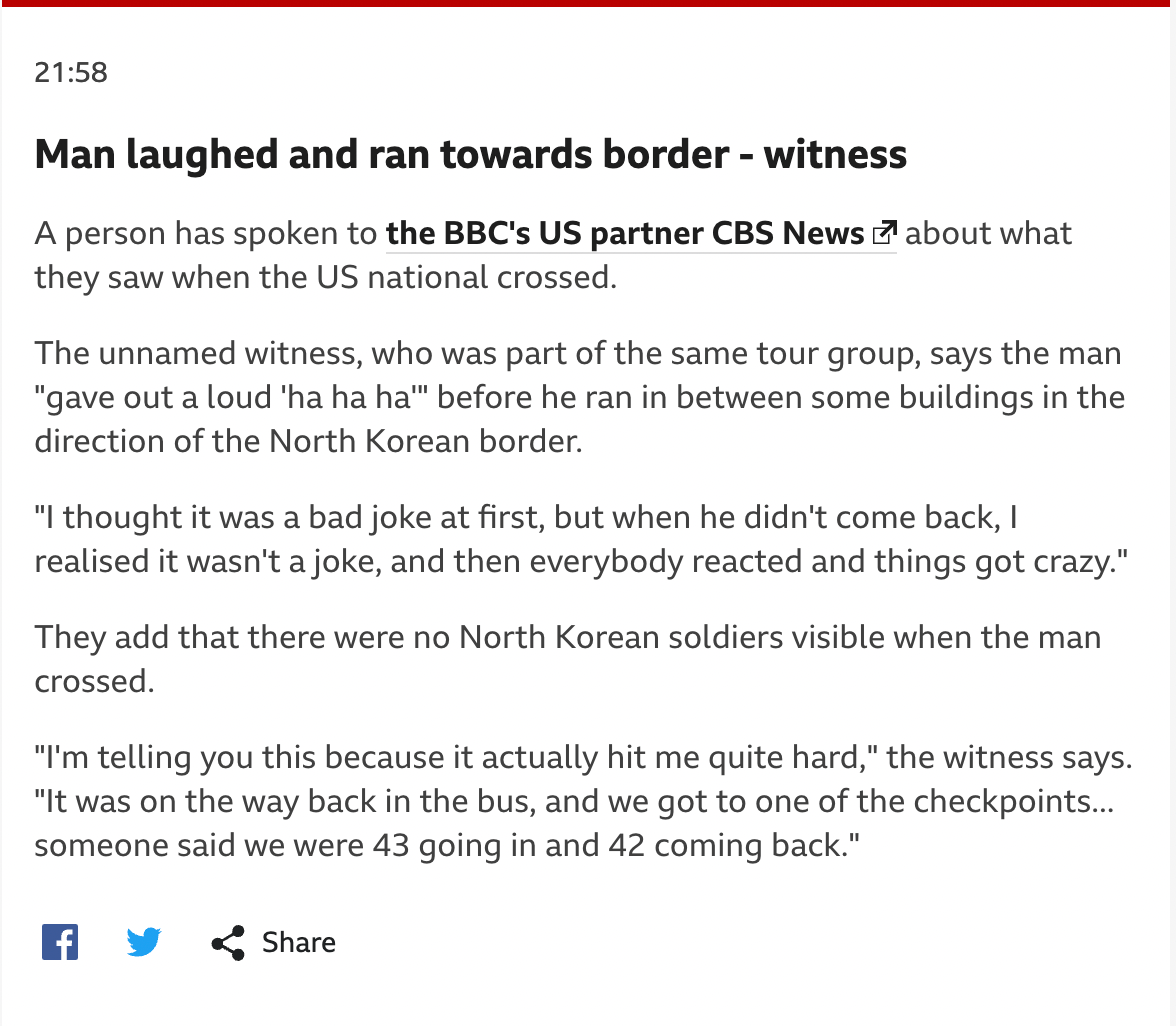The width and height of the screenshot is (1176, 1026).
Task: Select the 'Man laughed and ran' headline
Action: pyautogui.click(x=470, y=154)
